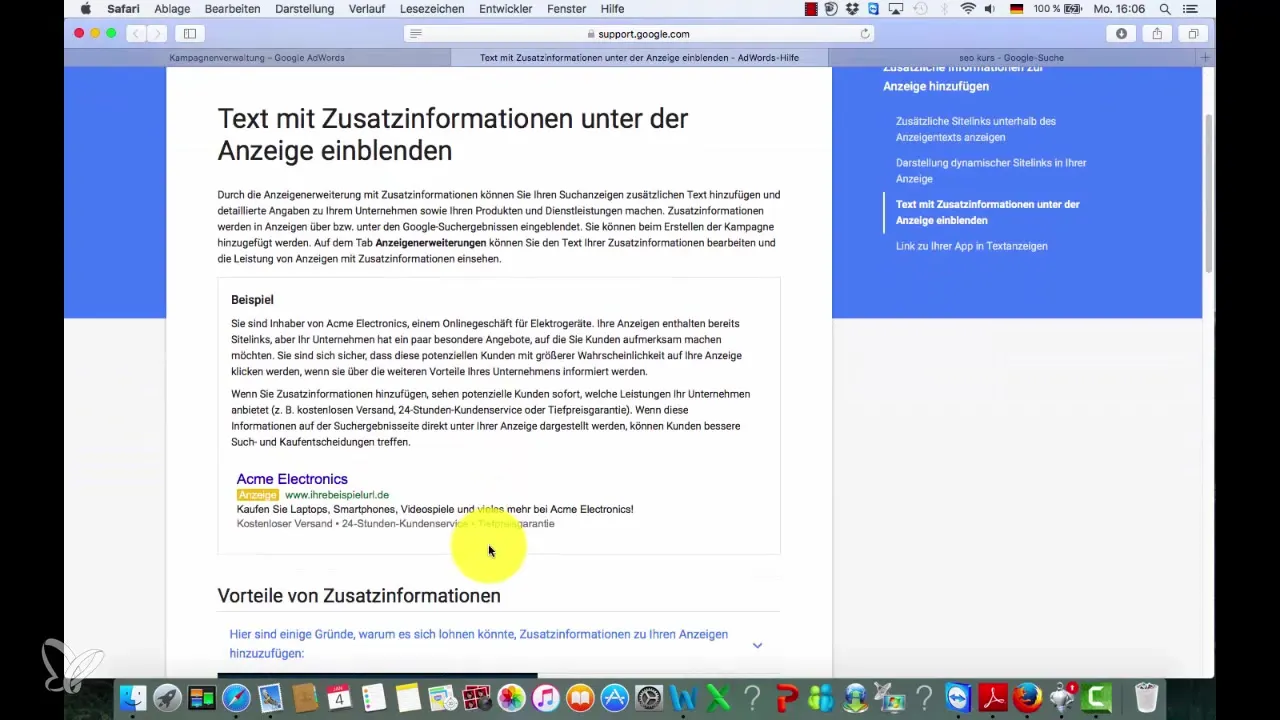Open Launchpad from the Dock
The image size is (1280, 720).
(x=167, y=697)
